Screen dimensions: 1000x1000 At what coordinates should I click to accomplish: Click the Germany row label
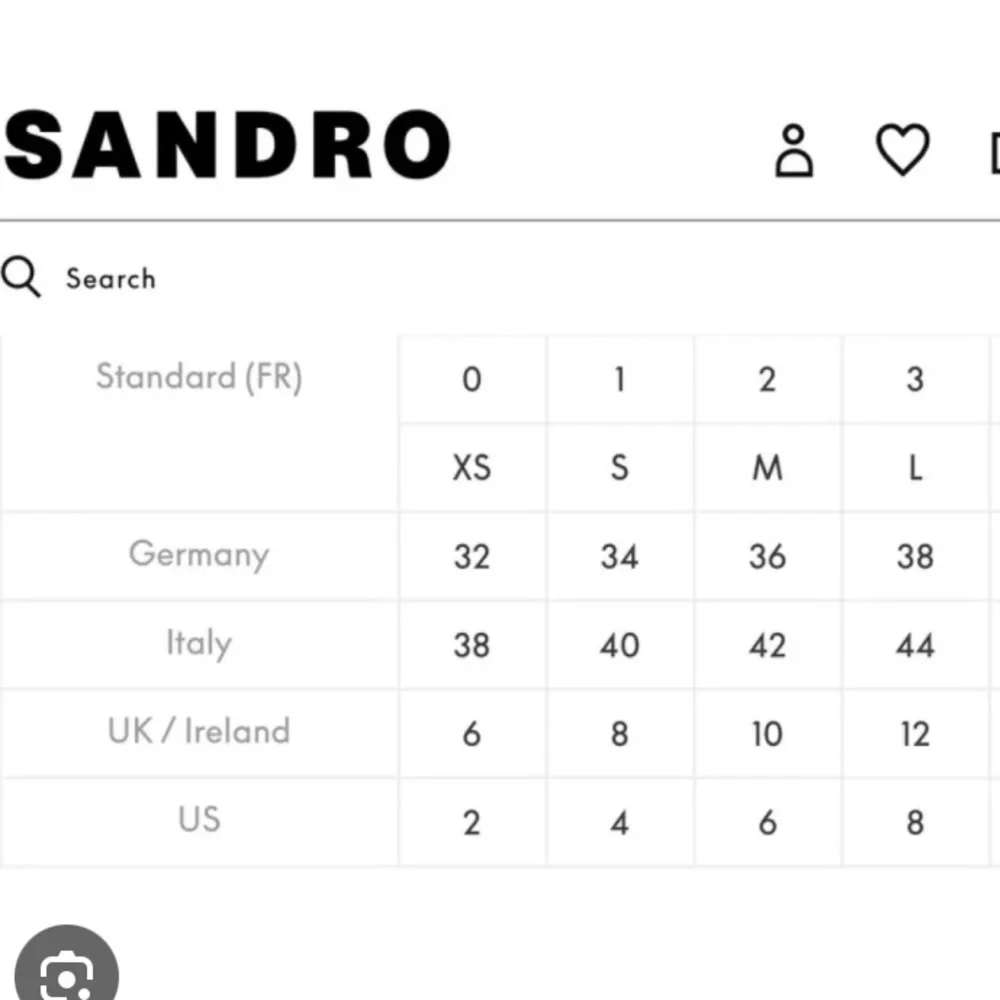pyautogui.click(x=199, y=554)
